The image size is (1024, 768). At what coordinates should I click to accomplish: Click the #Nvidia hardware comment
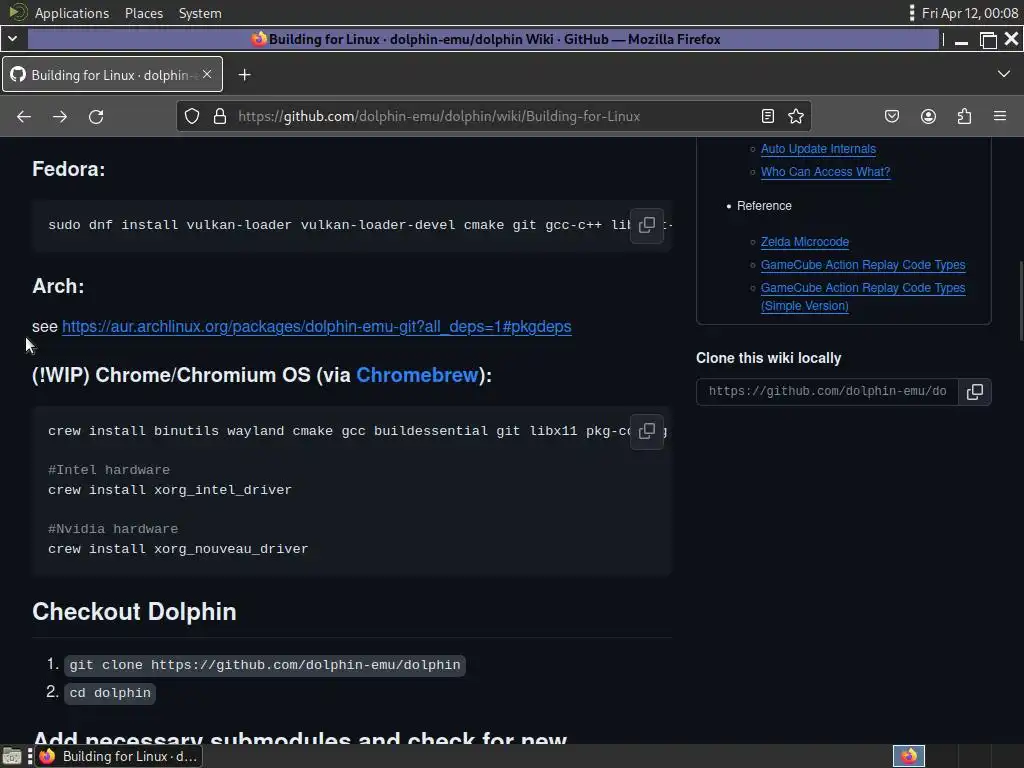tap(112, 529)
